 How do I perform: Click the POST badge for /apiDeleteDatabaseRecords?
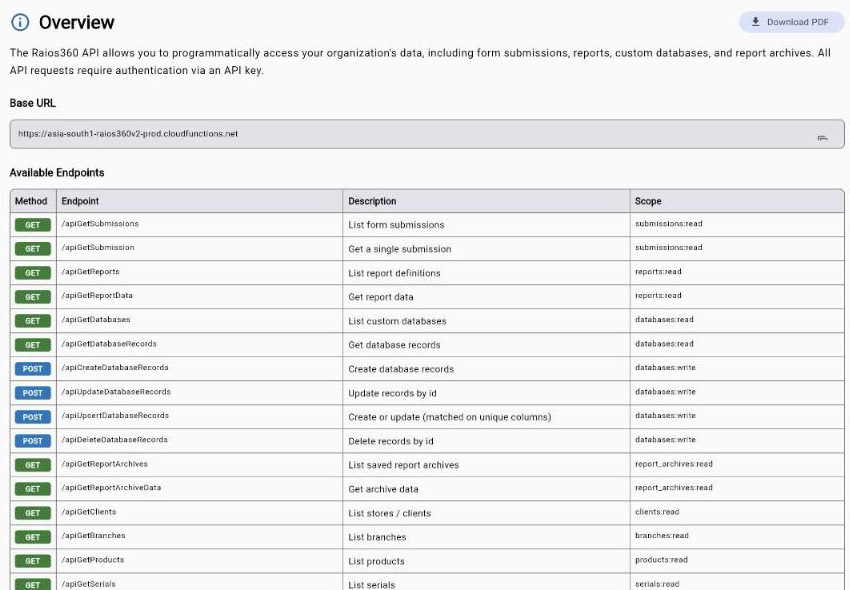pos(33,441)
